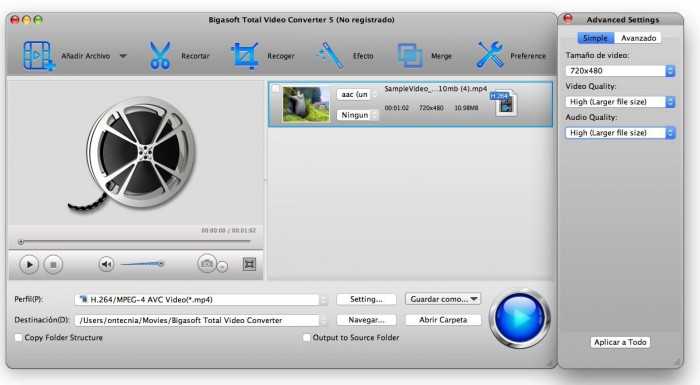The image size is (700, 385).
Task: Stop the video preview
Action: pos(53,264)
